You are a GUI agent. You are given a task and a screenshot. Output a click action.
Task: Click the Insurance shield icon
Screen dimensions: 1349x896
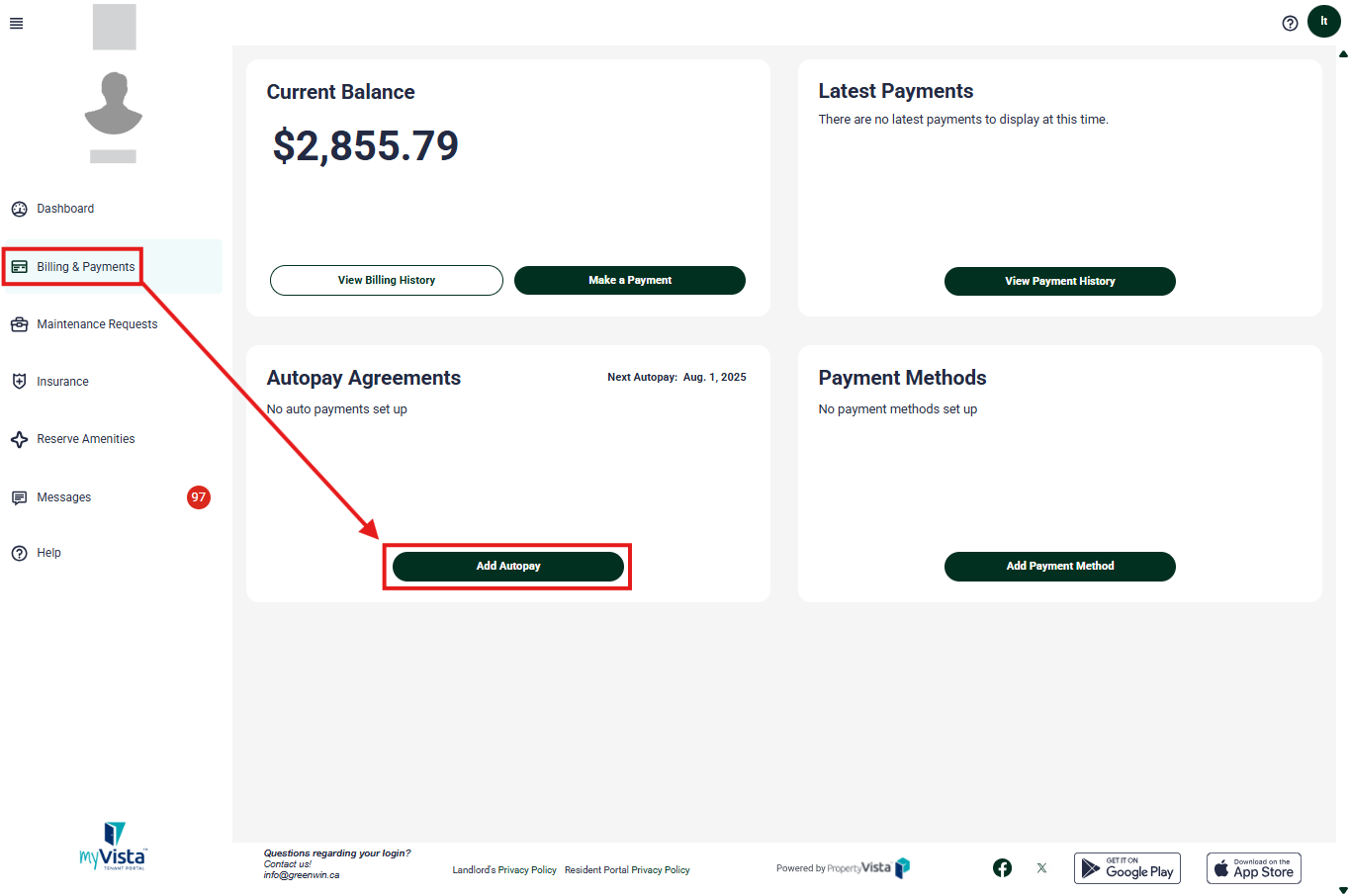[x=19, y=382]
